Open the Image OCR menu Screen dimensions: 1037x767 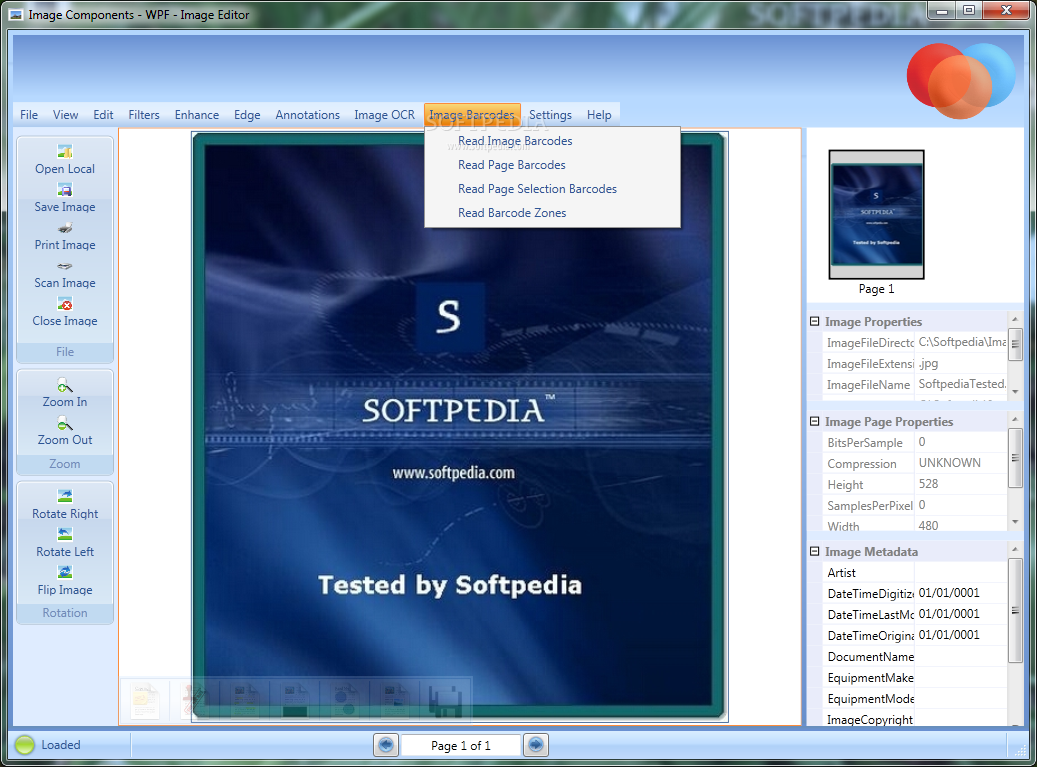point(384,114)
